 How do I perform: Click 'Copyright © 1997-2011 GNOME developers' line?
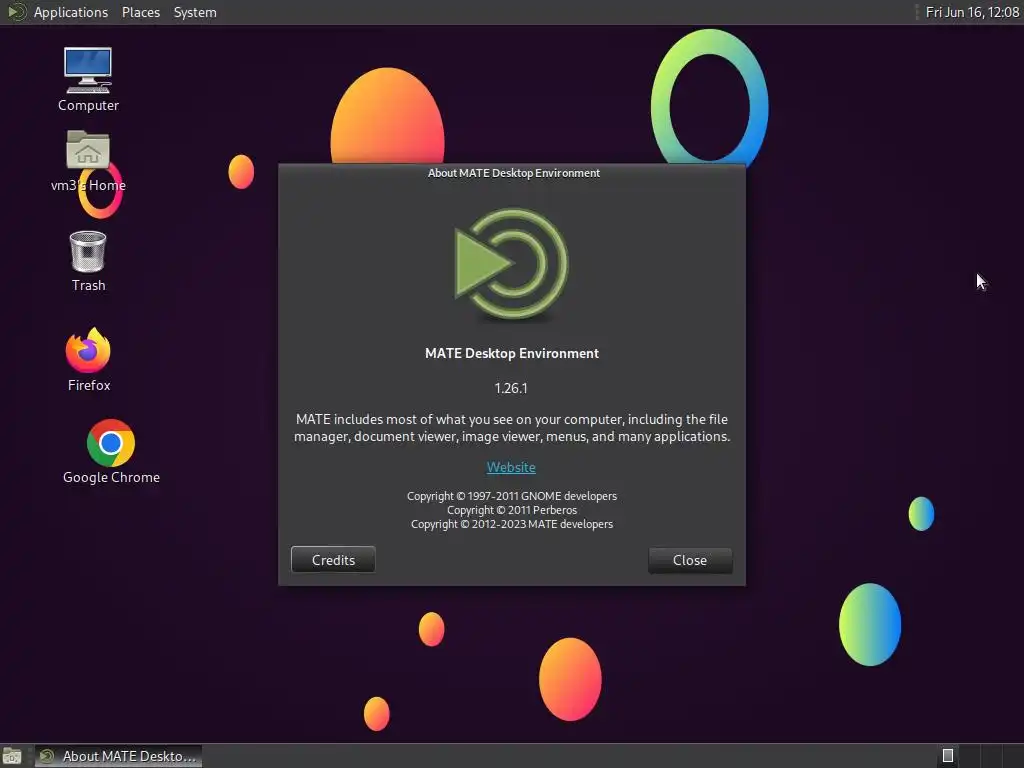point(512,496)
